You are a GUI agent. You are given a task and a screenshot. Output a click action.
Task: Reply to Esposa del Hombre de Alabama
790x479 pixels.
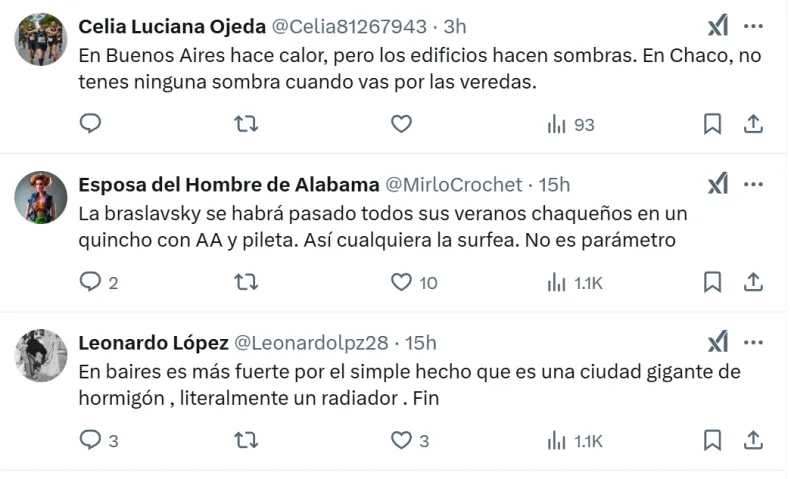[90, 282]
